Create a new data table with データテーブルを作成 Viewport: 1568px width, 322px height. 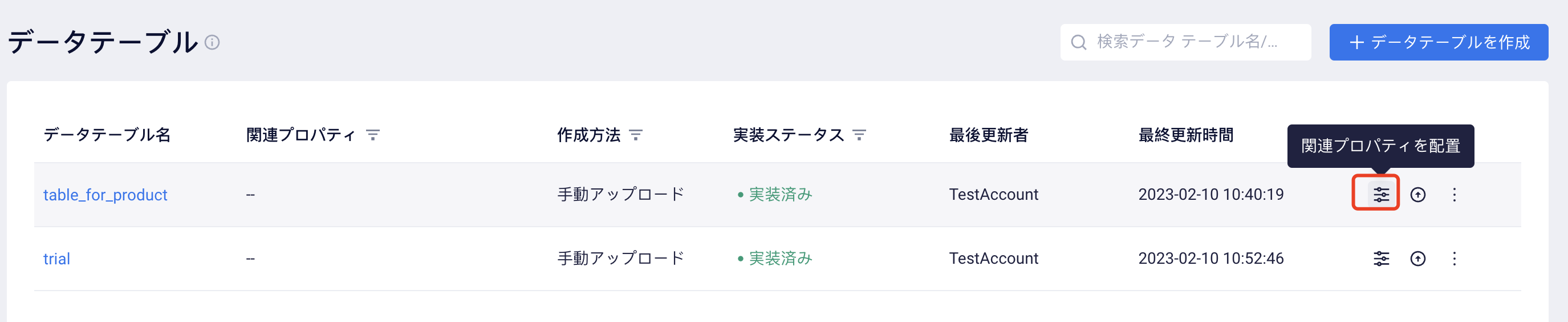(x=1439, y=42)
